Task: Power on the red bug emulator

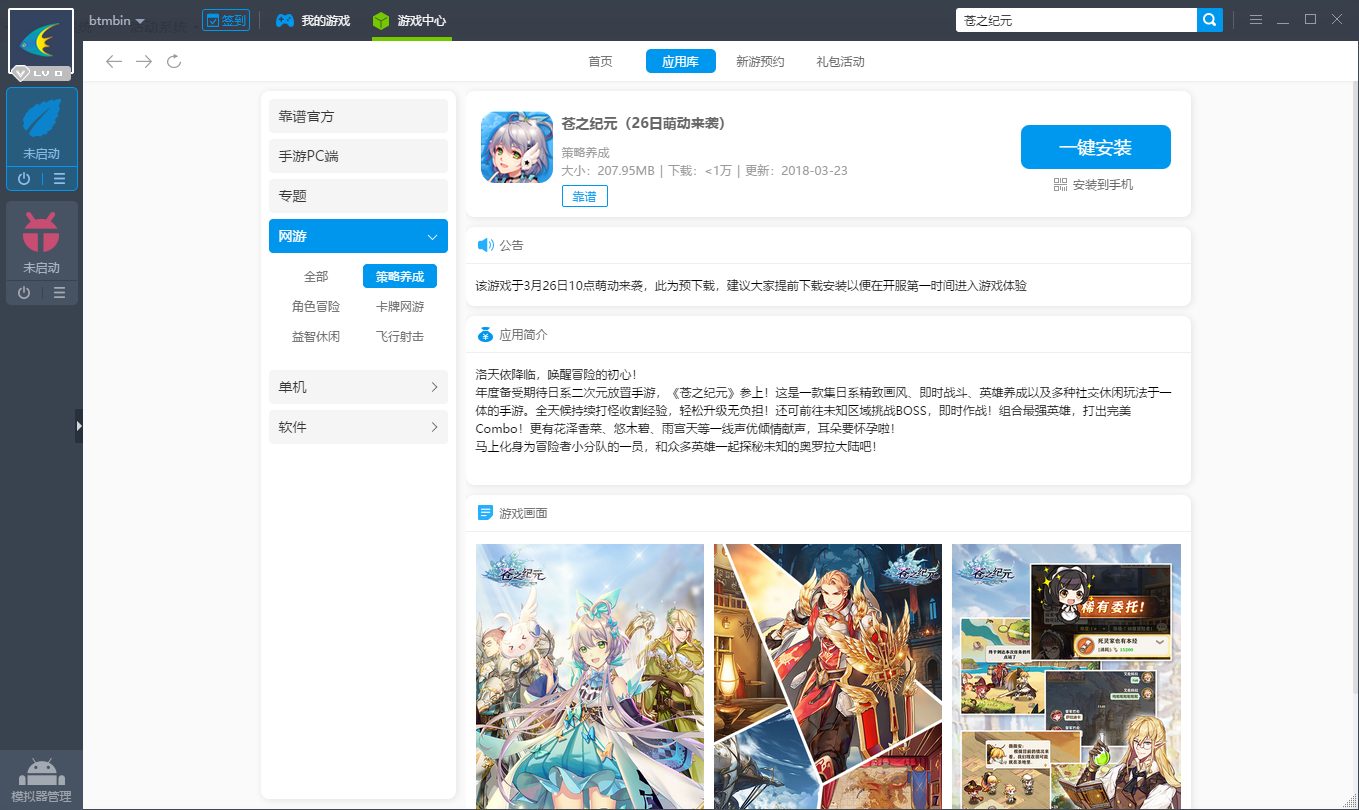Action: pos(24,292)
